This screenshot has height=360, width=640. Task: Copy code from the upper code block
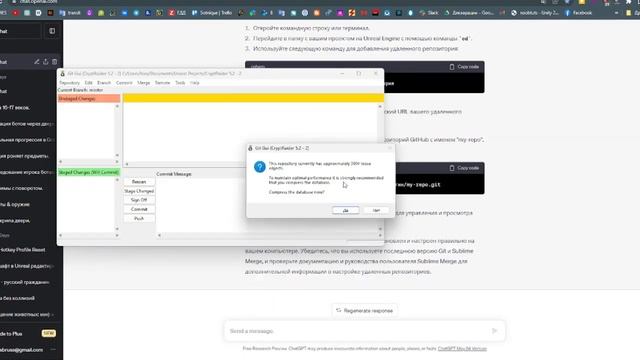[x=464, y=67]
